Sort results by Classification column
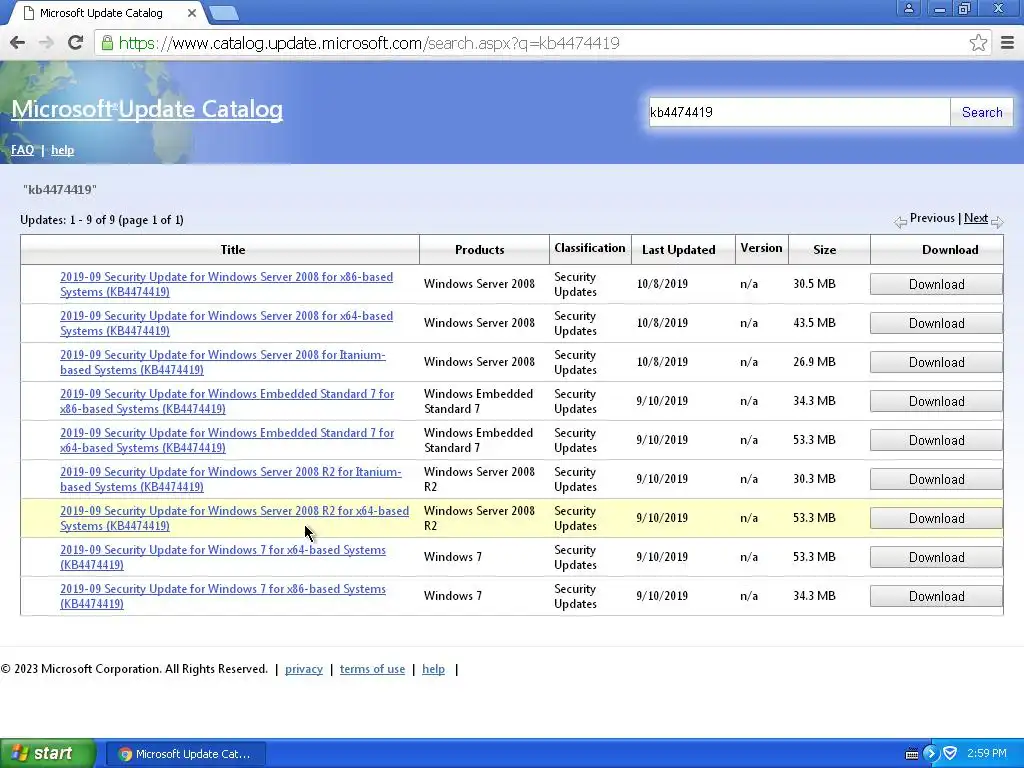 tap(590, 248)
